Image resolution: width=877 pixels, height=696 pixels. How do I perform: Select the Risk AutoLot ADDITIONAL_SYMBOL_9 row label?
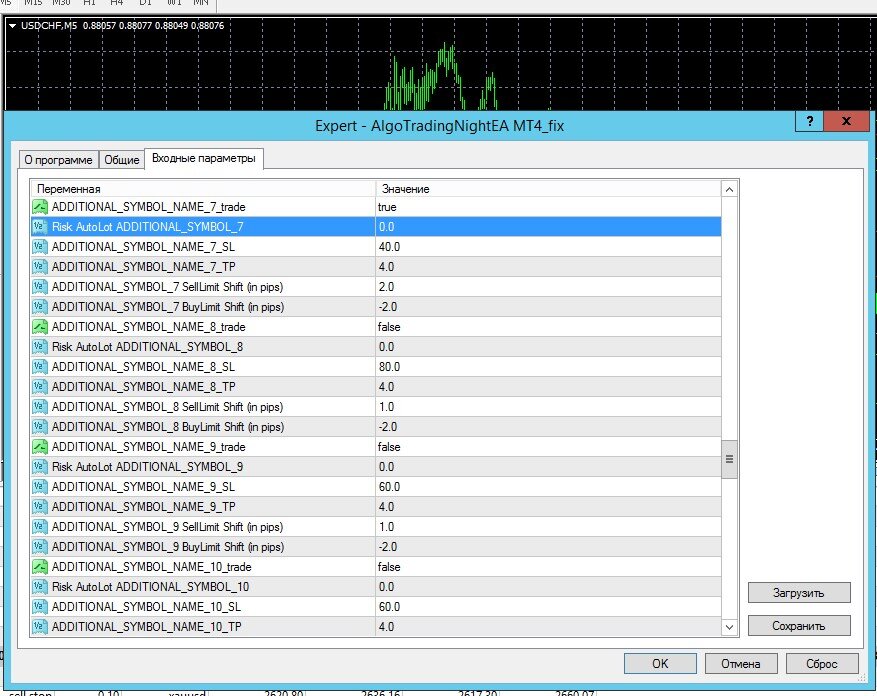(x=148, y=467)
